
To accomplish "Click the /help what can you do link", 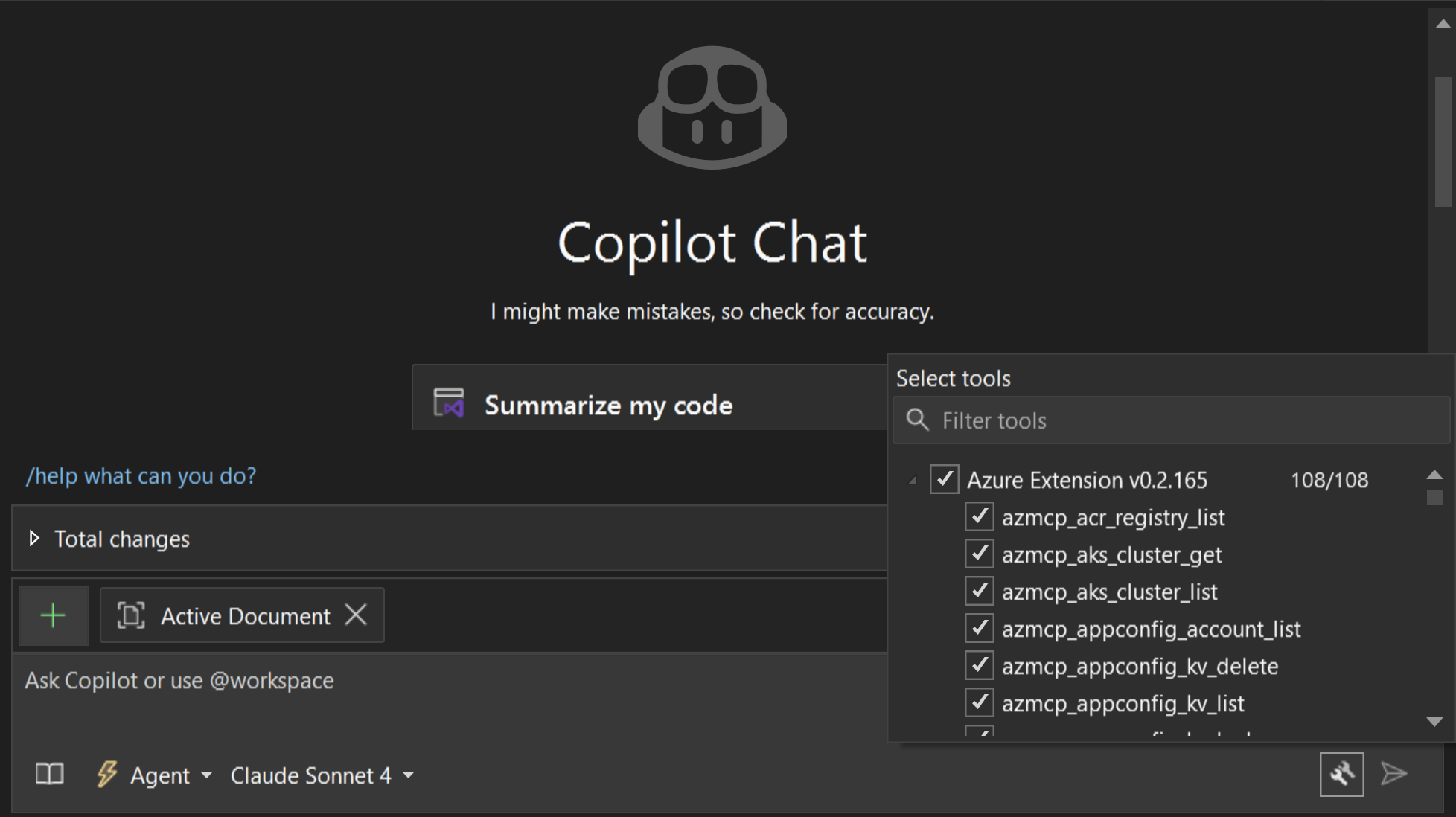I will pyautogui.click(x=141, y=475).
